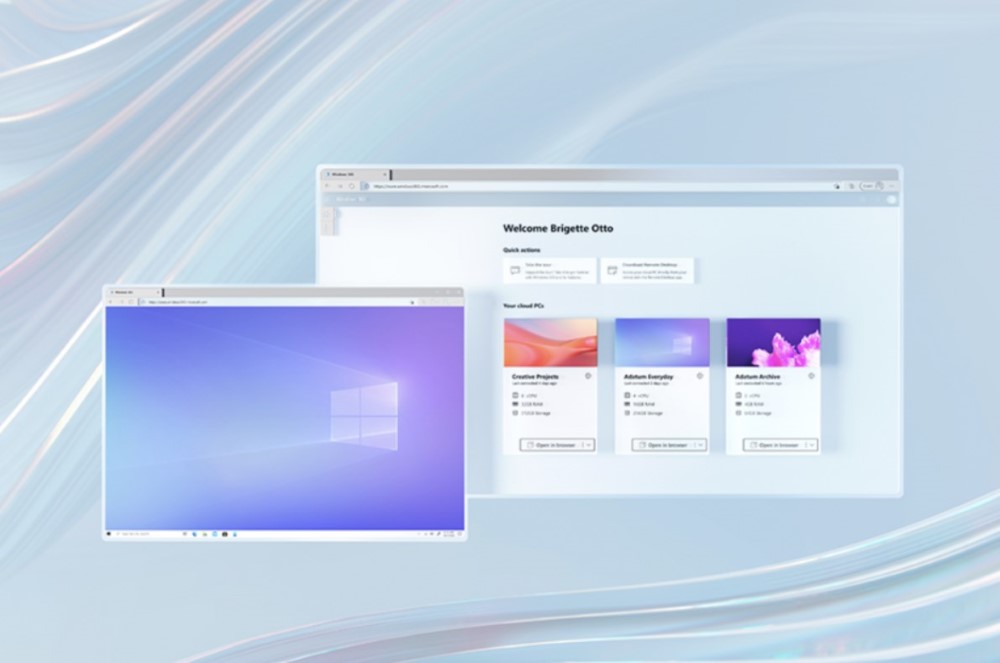Expand dropdown arrow beside Adatum Archive Open in browser

(812, 445)
